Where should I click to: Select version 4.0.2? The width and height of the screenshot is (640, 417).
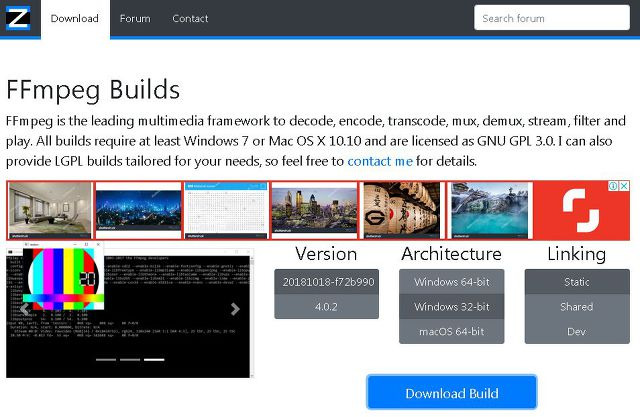click(x=327, y=306)
